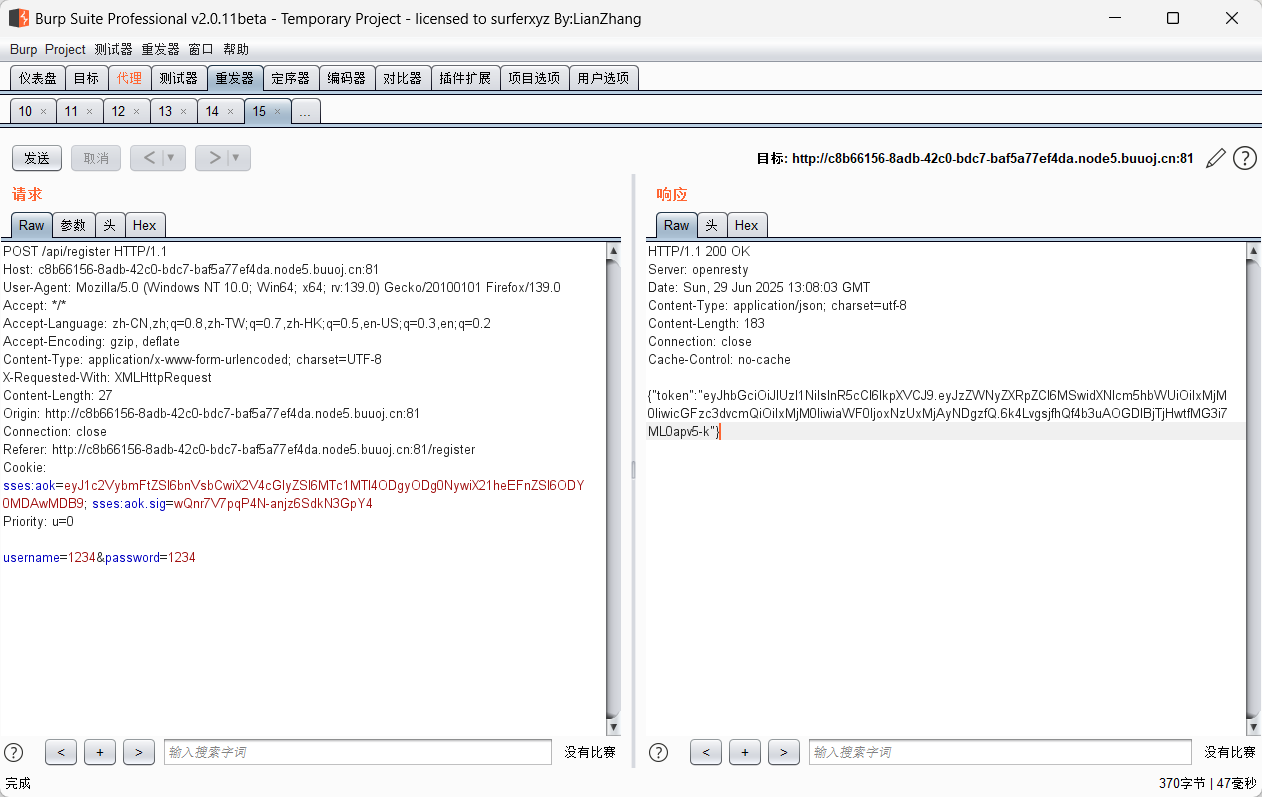The height and width of the screenshot is (797, 1262).
Task: Select response 头 view tab
Action: 712,225
